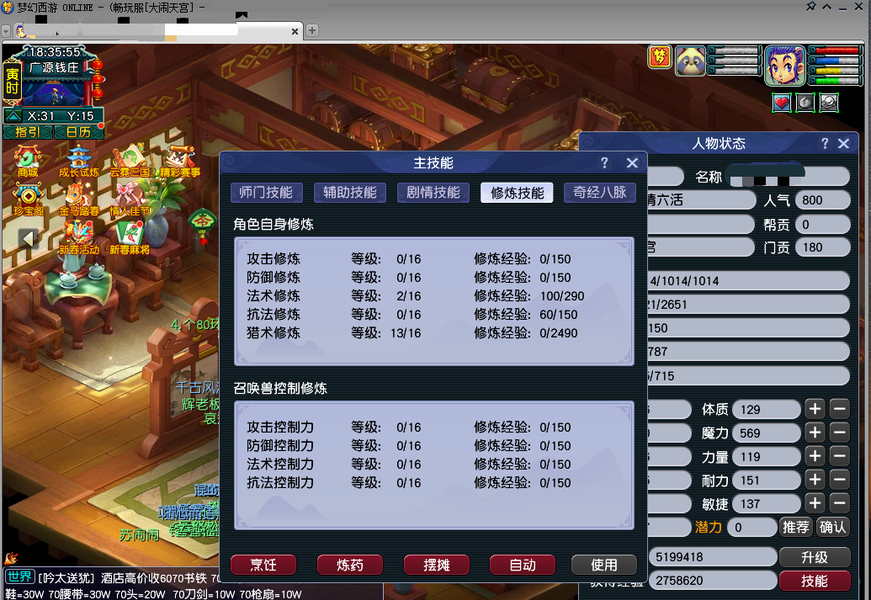
Task: Open help in the 人物状态 window
Action: coord(825,143)
